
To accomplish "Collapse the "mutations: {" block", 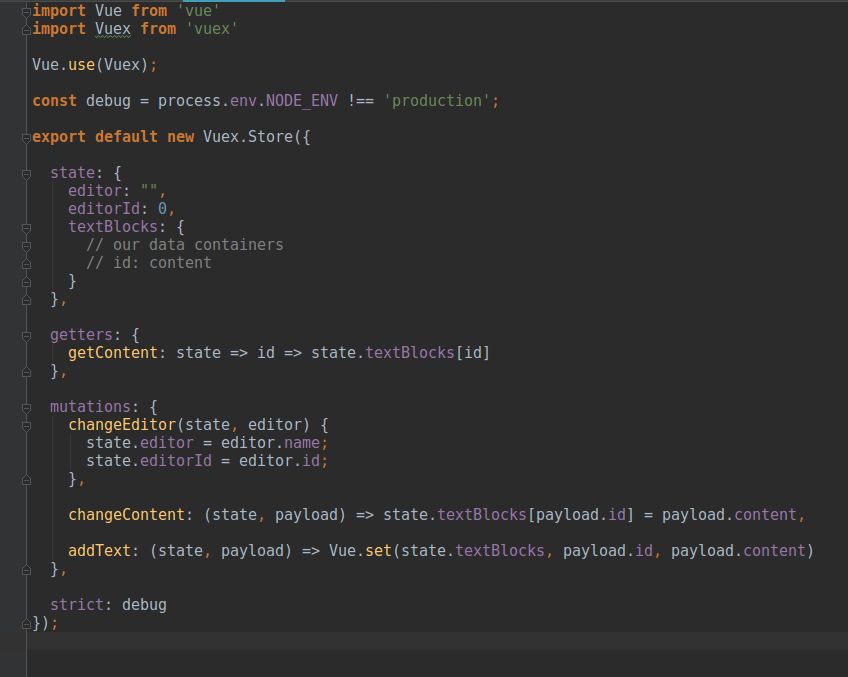I will point(26,408).
